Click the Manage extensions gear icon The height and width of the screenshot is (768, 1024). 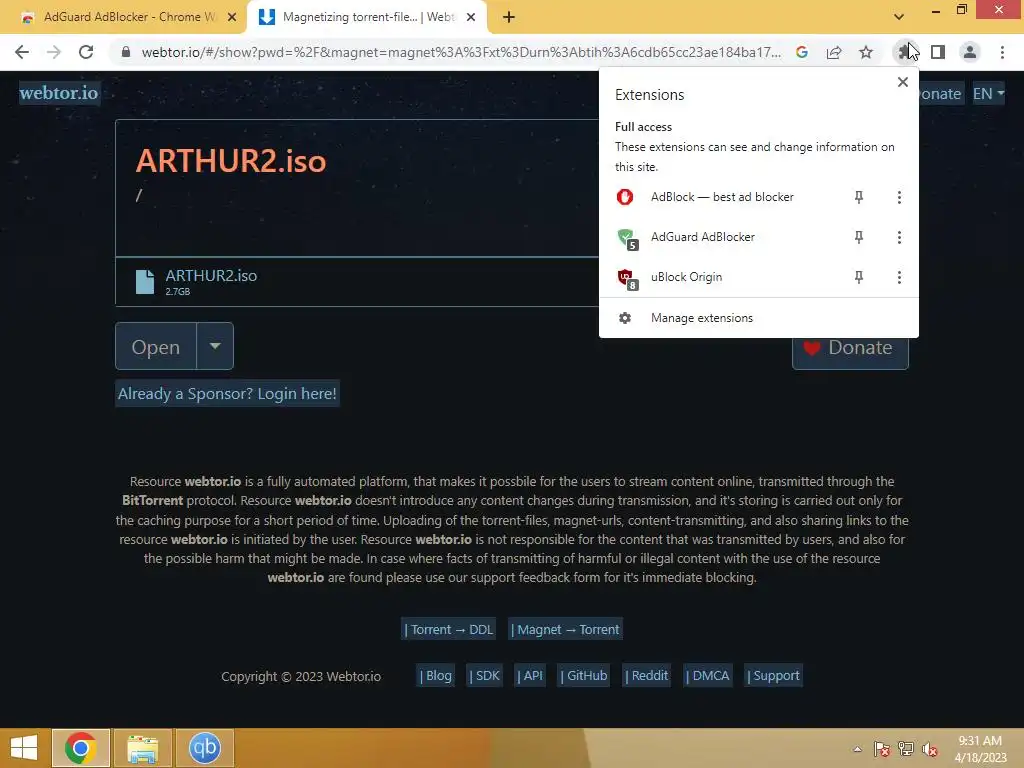[x=625, y=318]
